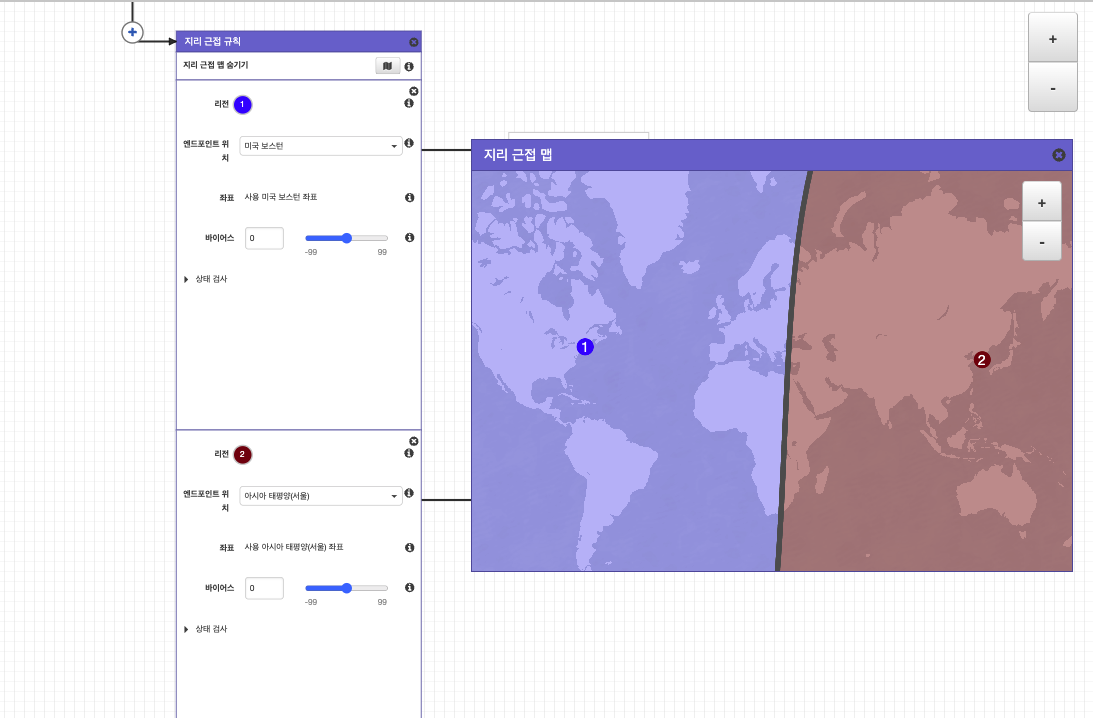Remove region 1 with its X icon
Image resolution: width=1093 pixels, height=718 pixels.
click(414, 91)
